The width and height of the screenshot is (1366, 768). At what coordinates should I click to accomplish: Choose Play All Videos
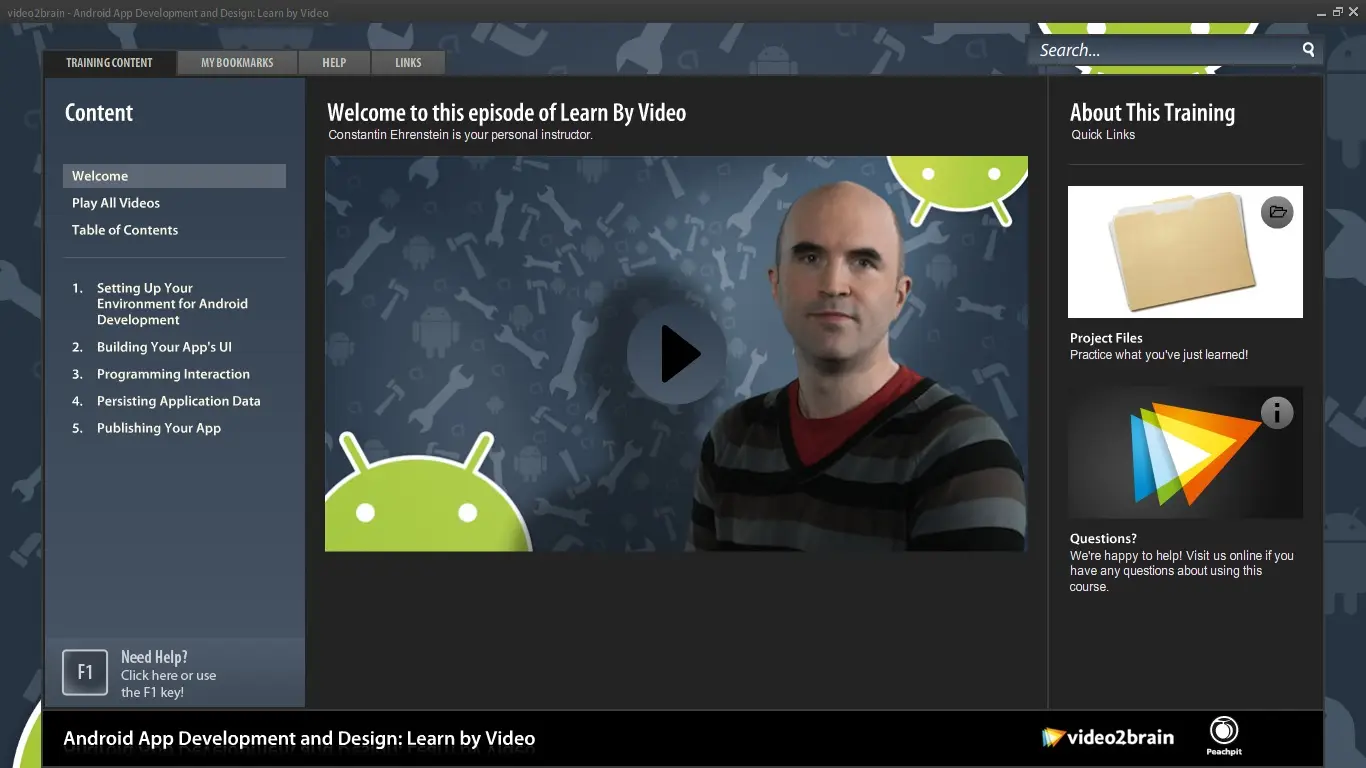pos(116,203)
